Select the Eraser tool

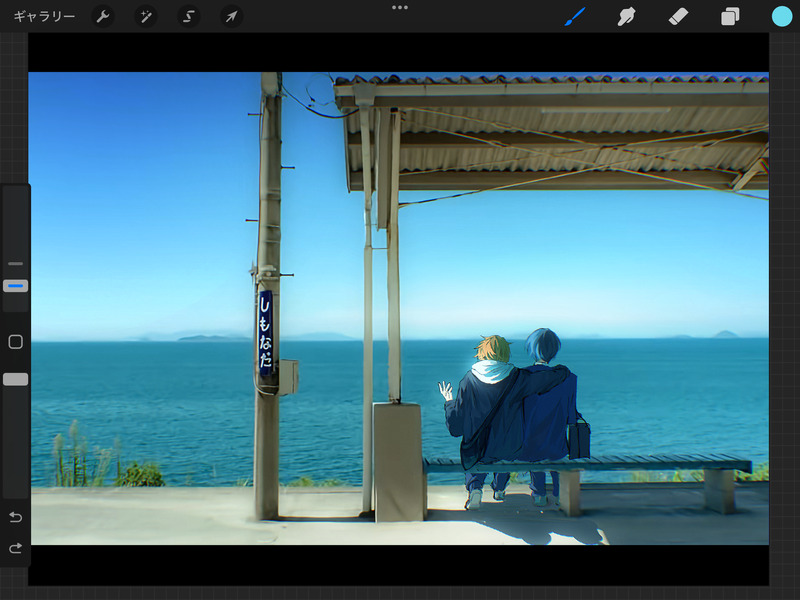tap(678, 16)
